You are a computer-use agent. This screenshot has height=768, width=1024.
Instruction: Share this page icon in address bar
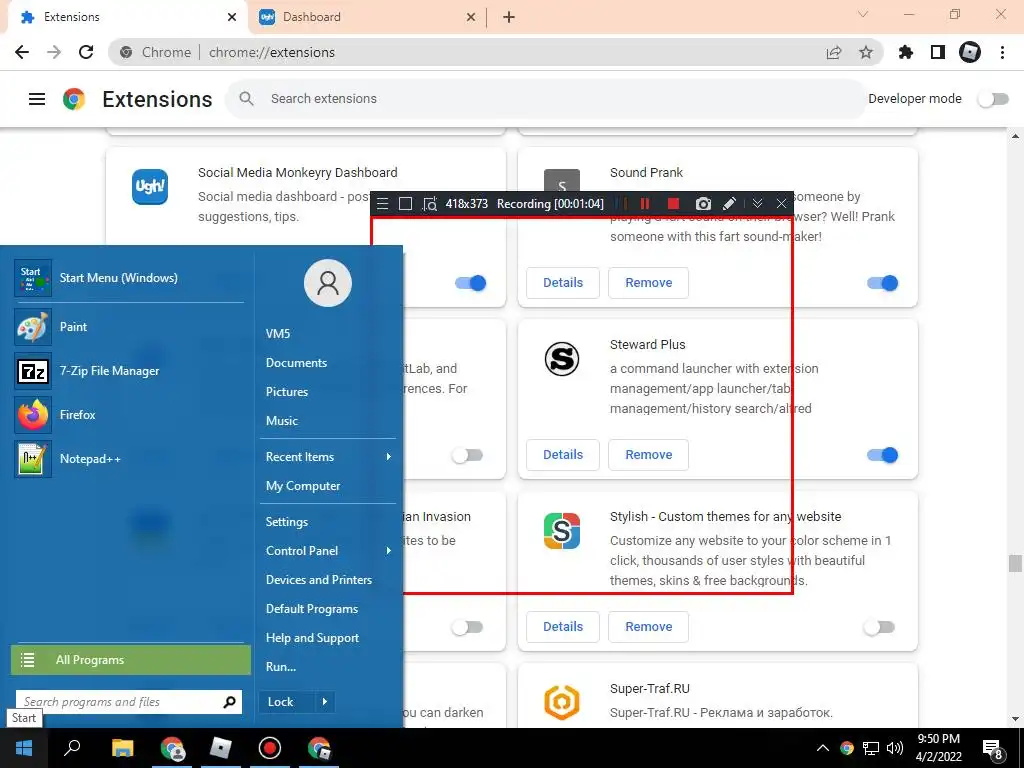coord(834,52)
